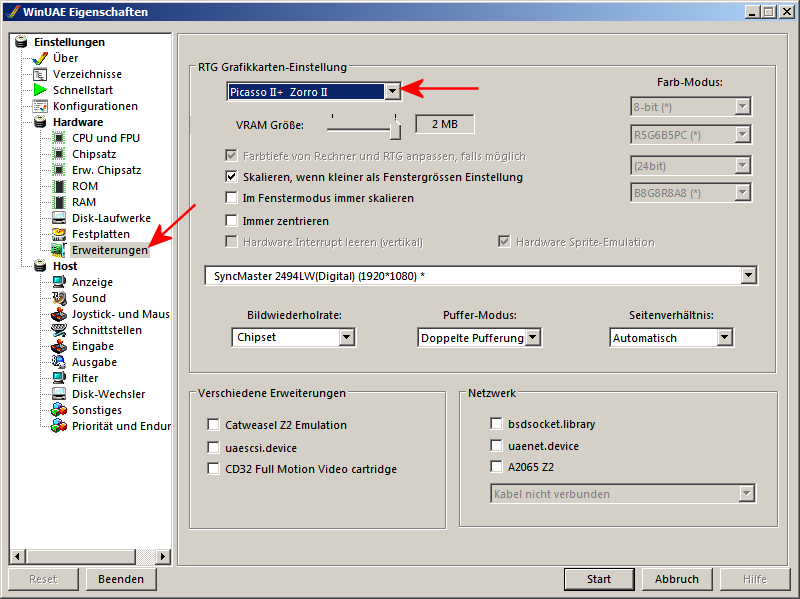The image size is (800, 599).
Task: Open the Festplatten settings page
Action: point(101,234)
